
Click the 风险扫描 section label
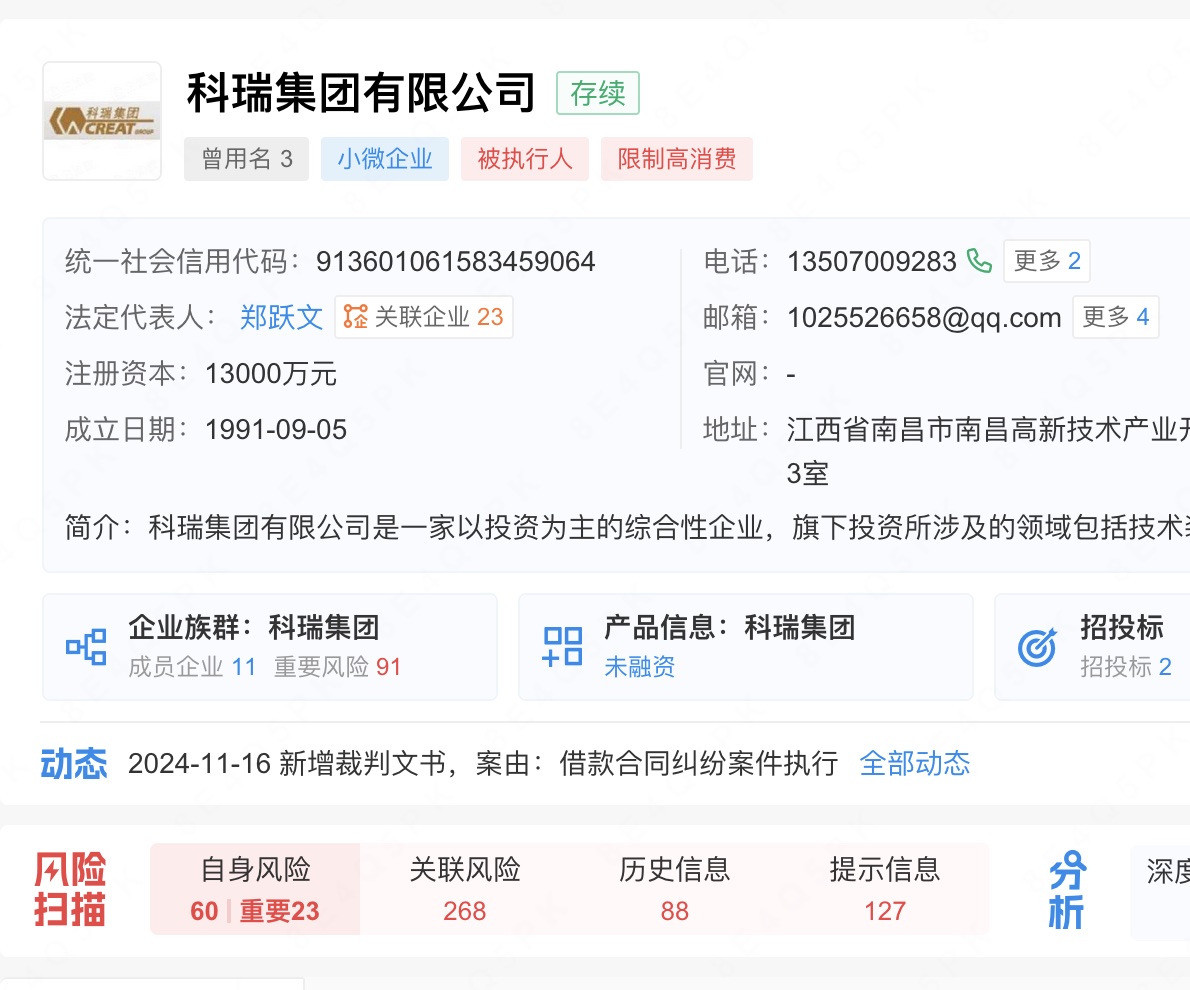(x=70, y=889)
